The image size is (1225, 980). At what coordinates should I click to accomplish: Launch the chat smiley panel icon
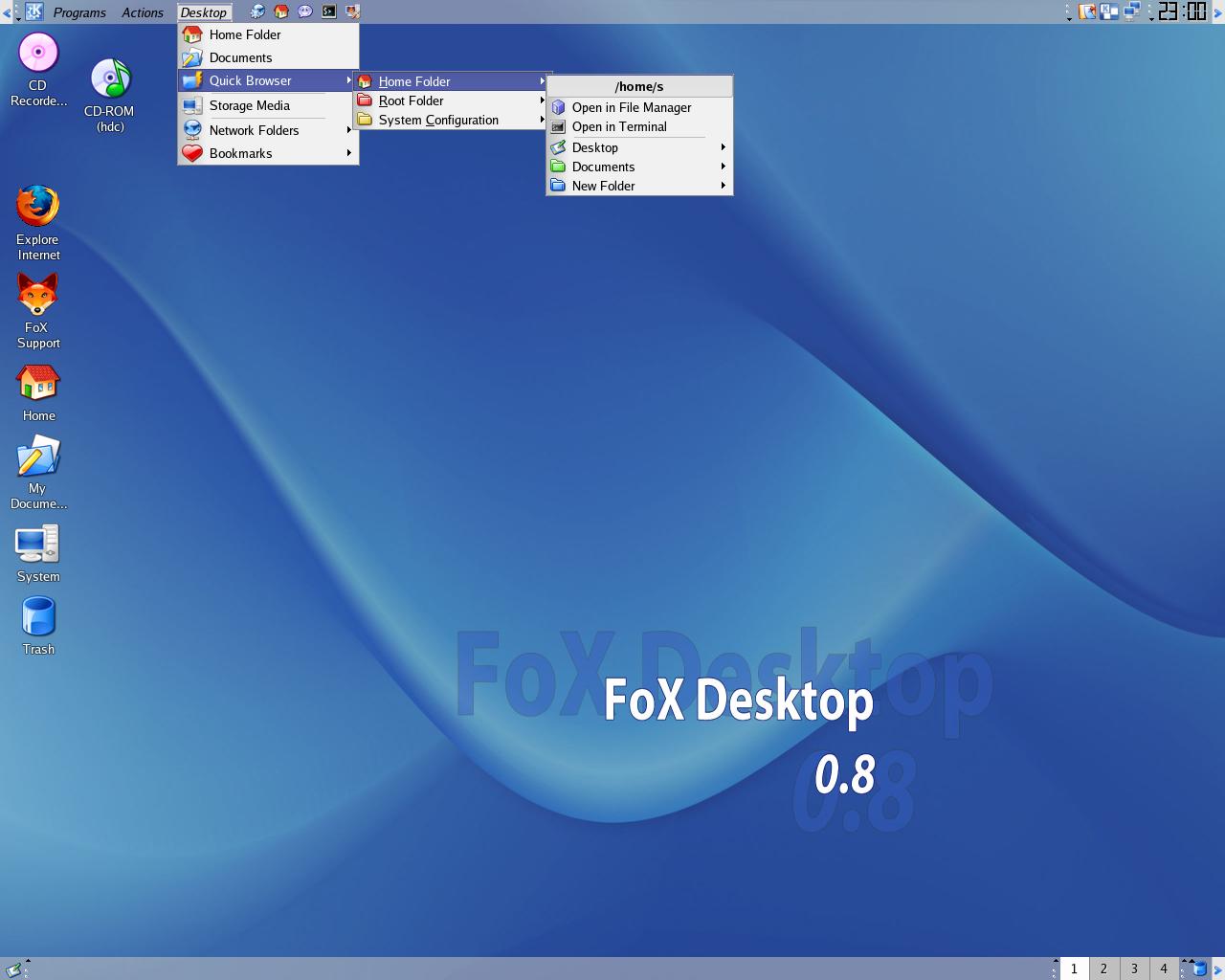(305, 11)
